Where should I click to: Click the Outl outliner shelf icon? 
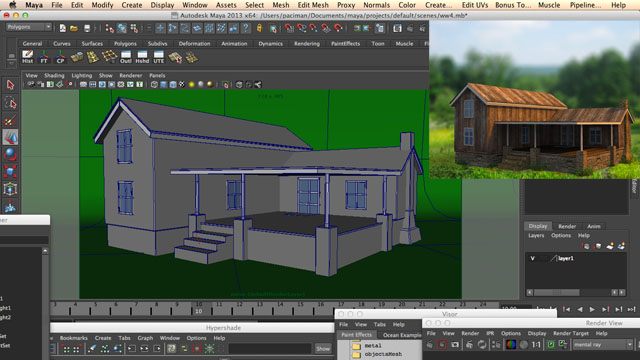[x=126, y=57]
